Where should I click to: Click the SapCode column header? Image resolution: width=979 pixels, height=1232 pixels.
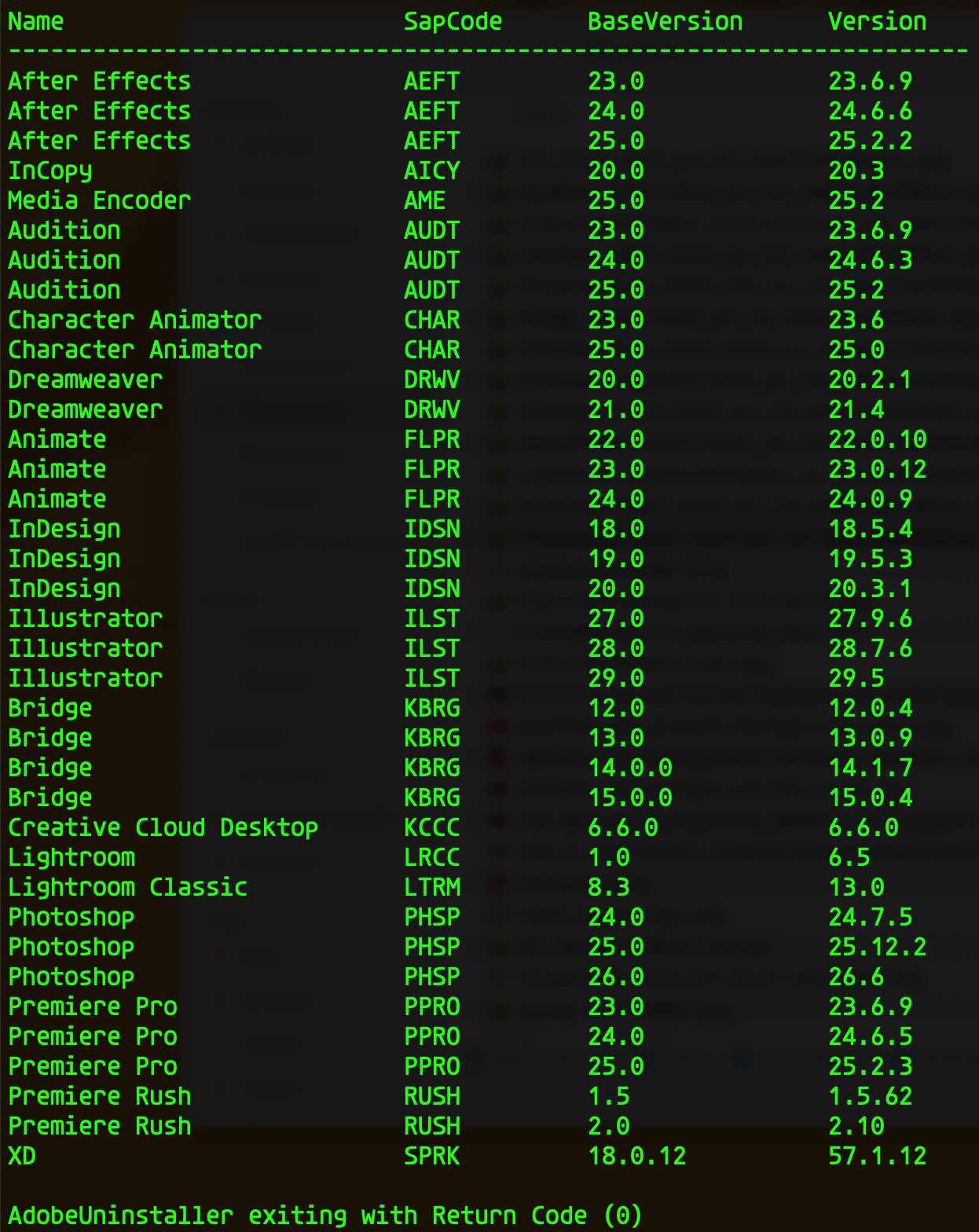tap(453, 21)
